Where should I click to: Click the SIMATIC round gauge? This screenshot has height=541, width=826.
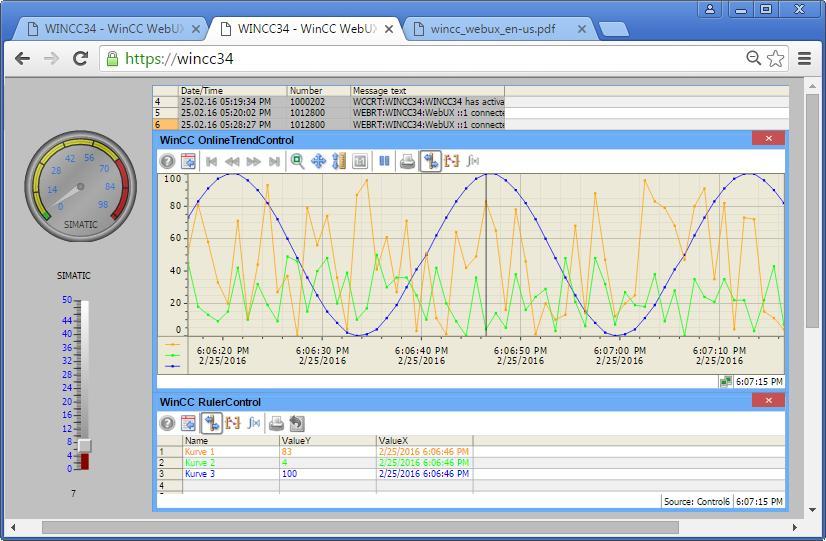pyautogui.click(x=81, y=186)
